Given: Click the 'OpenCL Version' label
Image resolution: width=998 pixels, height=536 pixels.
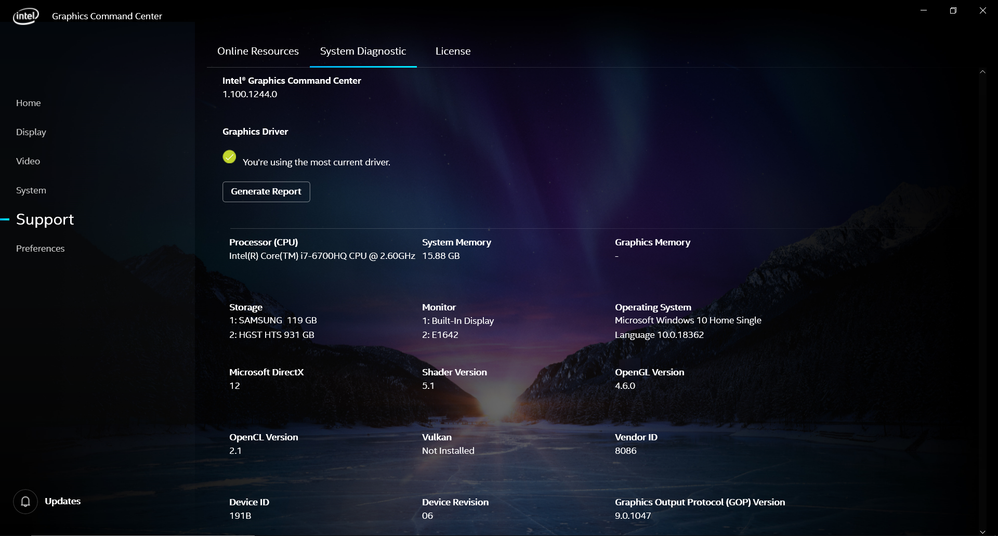Looking at the screenshot, I should click(264, 437).
